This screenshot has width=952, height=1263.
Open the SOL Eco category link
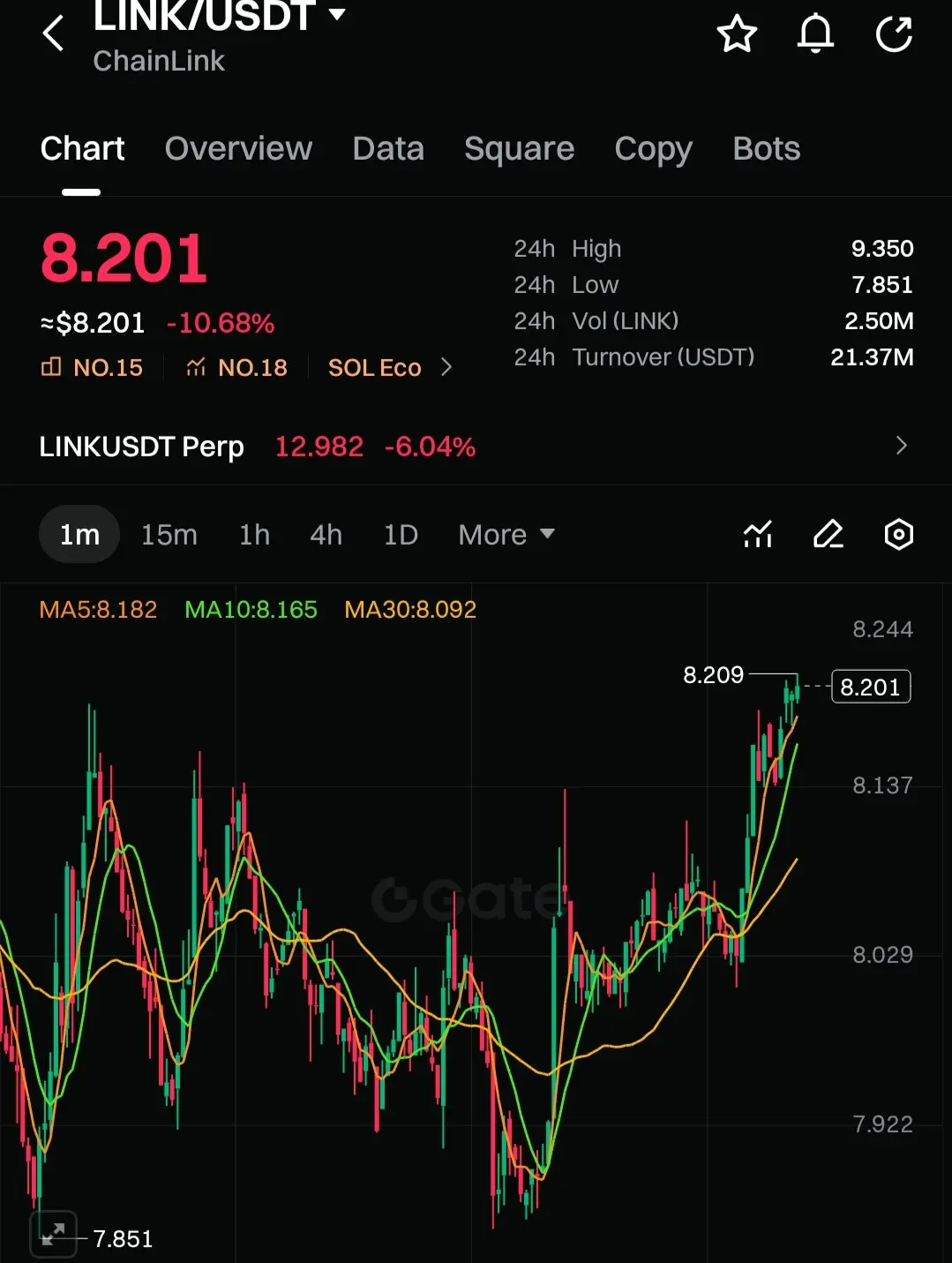click(375, 367)
